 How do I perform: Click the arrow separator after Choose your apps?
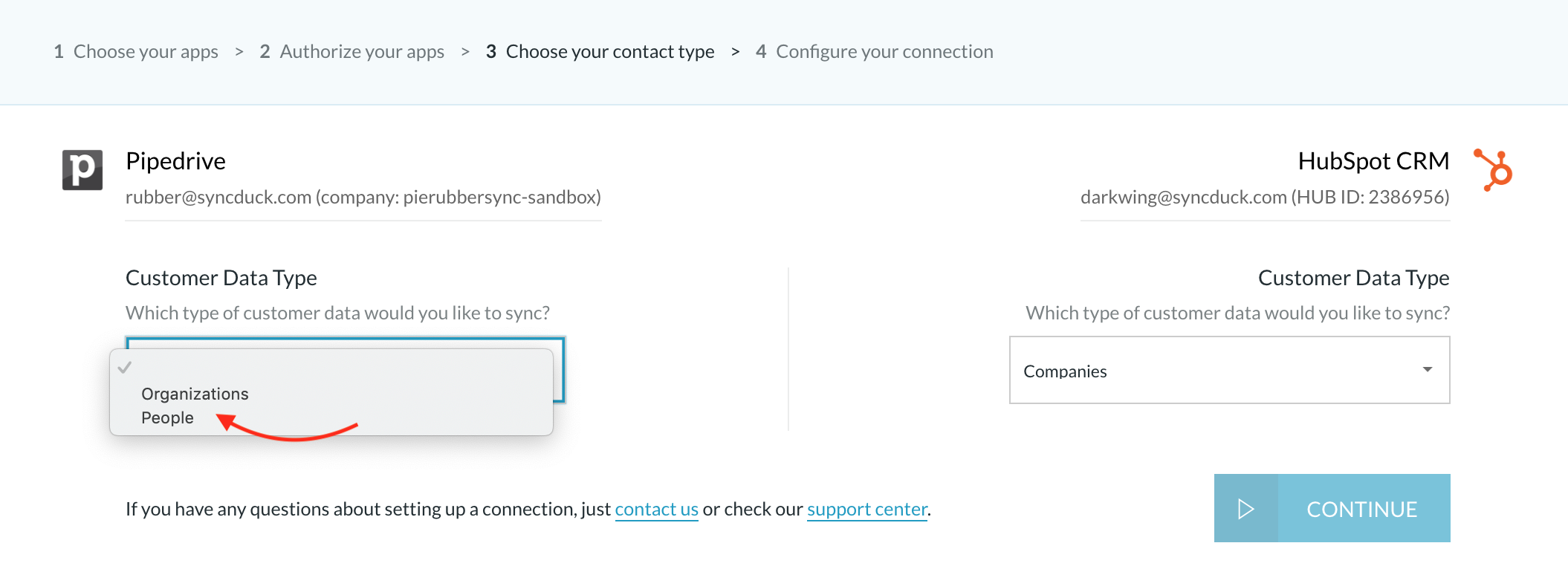pyautogui.click(x=239, y=52)
